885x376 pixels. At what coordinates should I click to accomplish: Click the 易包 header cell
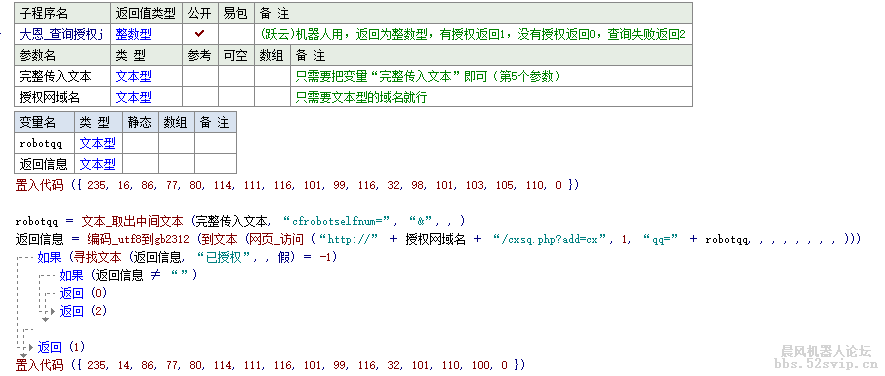tap(236, 13)
